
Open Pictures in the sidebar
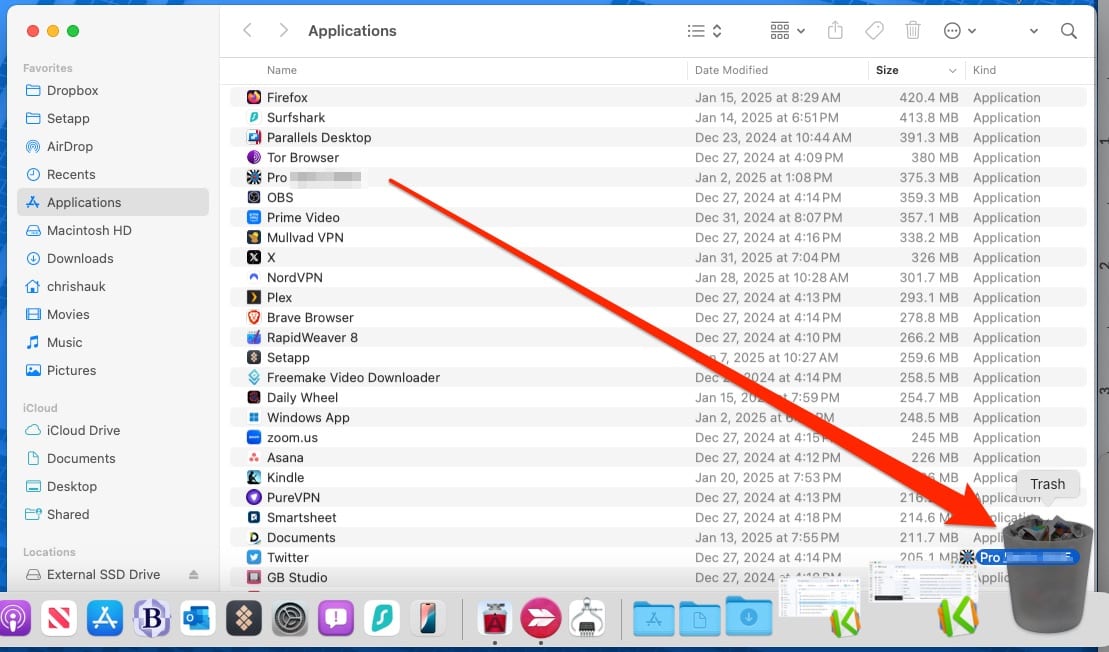tap(113, 370)
